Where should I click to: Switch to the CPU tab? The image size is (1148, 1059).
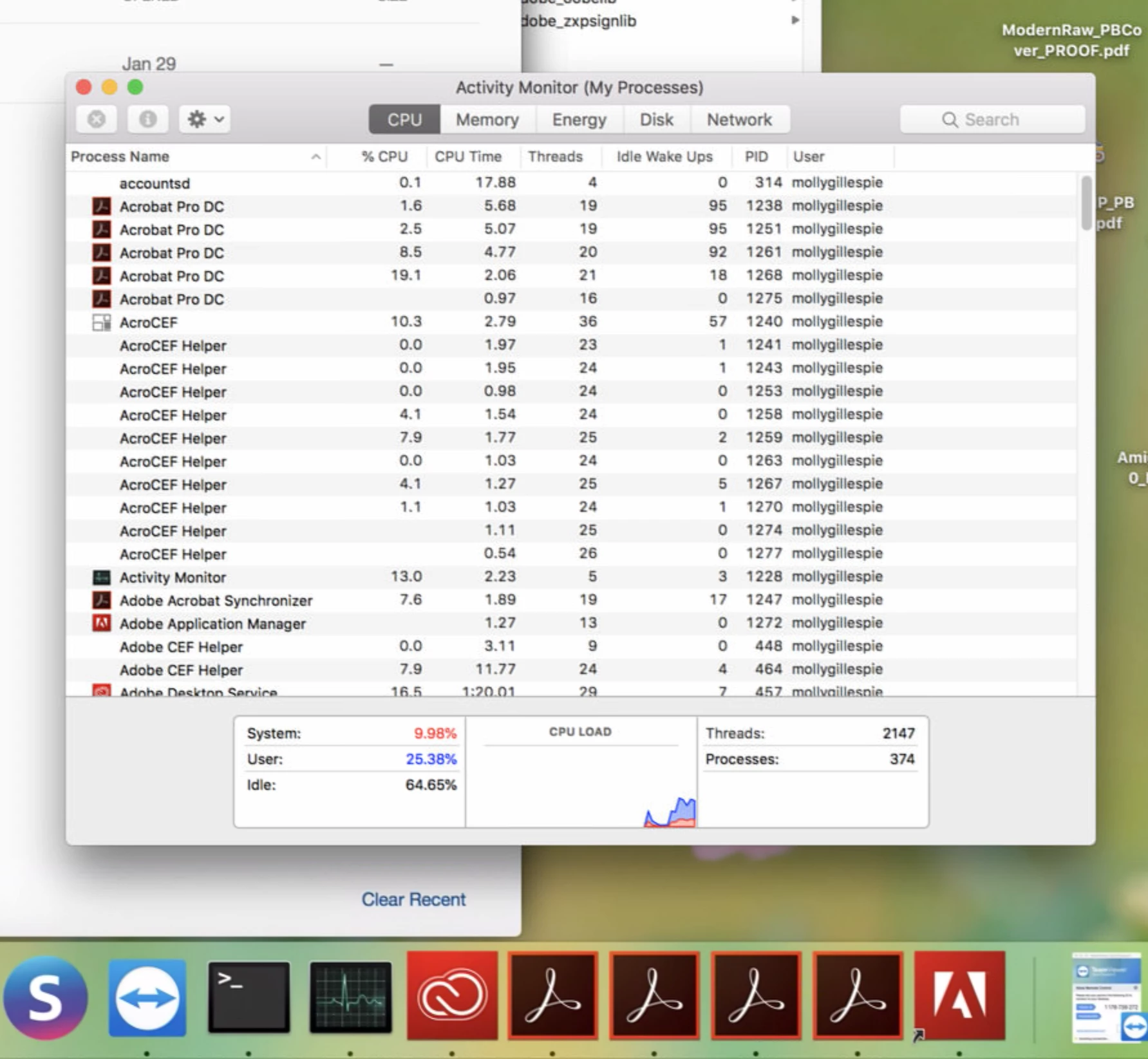click(x=404, y=120)
